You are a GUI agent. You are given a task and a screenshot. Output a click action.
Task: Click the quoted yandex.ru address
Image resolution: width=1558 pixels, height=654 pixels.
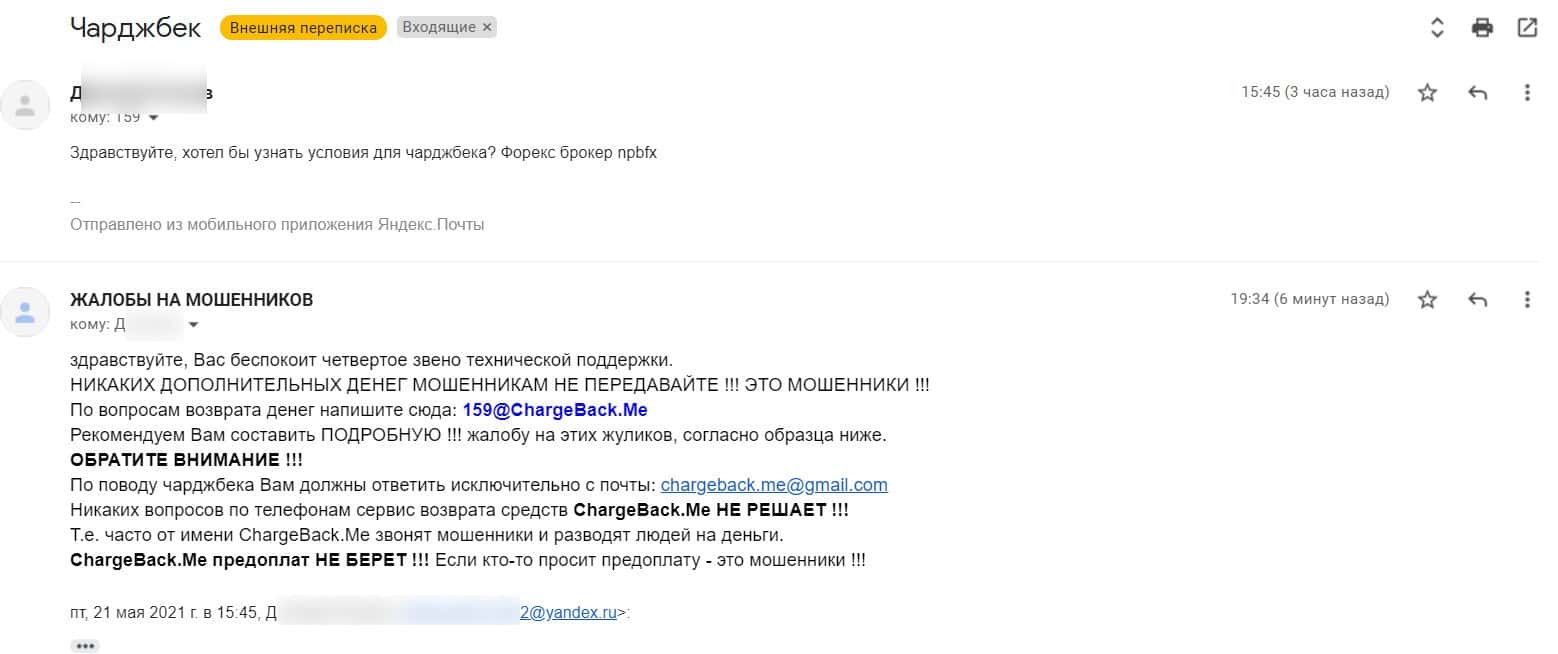coord(568,613)
